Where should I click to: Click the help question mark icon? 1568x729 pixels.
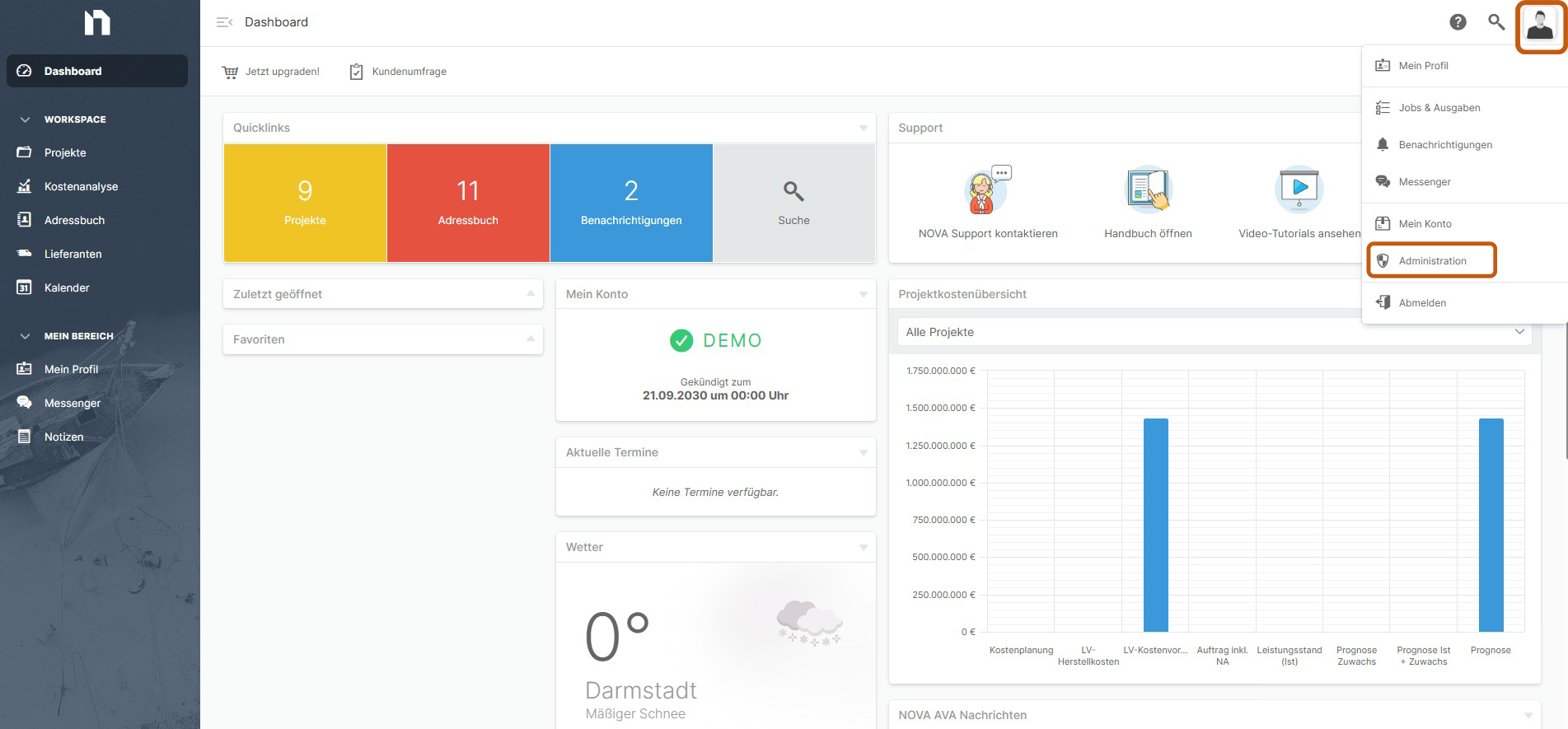[1458, 22]
